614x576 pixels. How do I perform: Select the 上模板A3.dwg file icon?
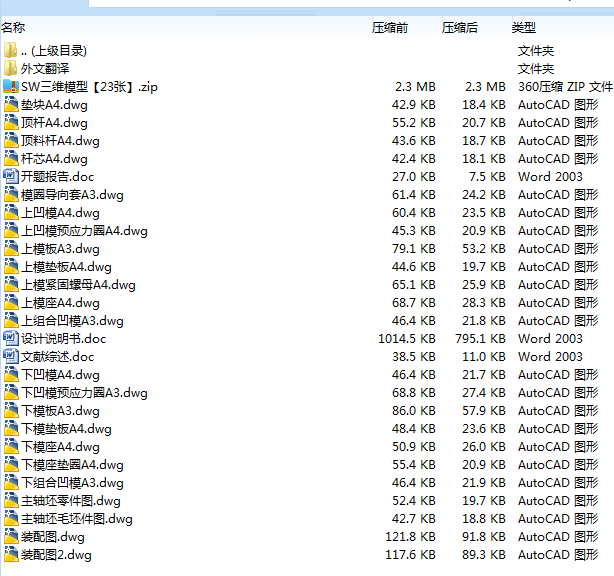click(x=11, y=248)
